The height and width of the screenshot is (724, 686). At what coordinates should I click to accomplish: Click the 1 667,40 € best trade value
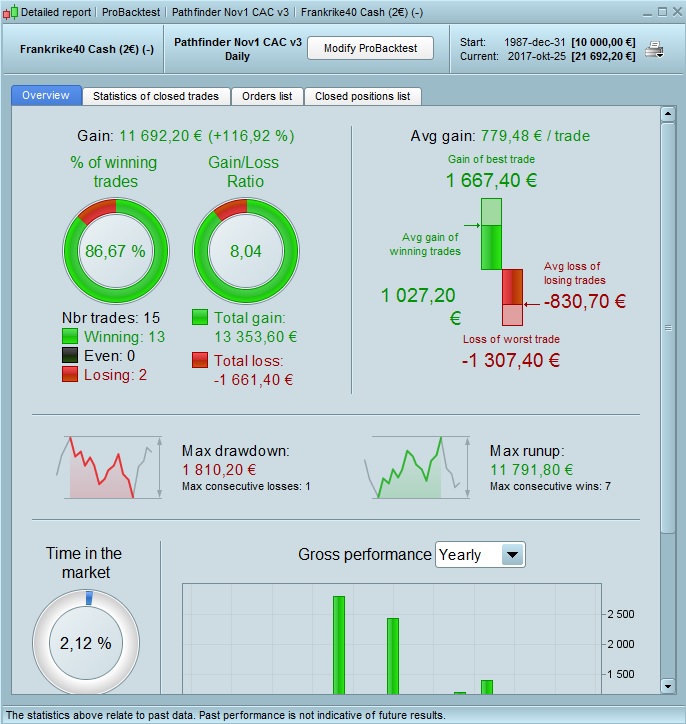[492, 180]
